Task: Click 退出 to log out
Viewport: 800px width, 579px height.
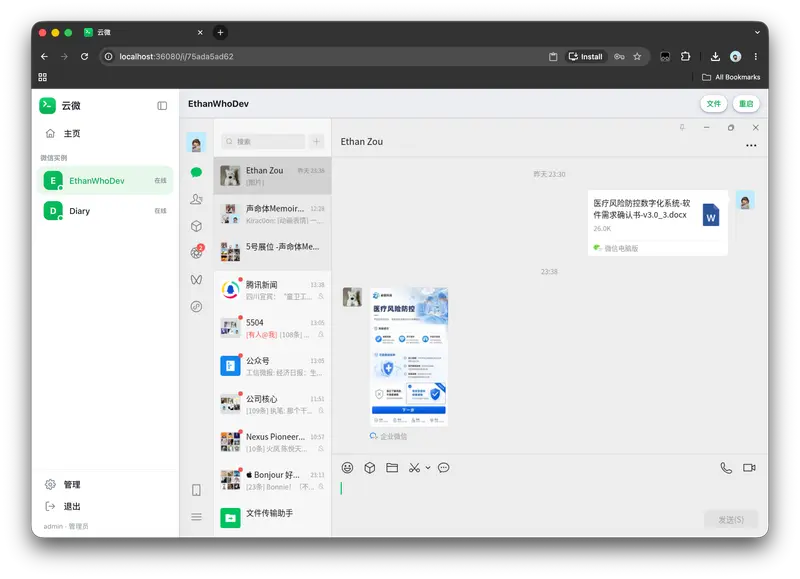Action: click(63, 506)
